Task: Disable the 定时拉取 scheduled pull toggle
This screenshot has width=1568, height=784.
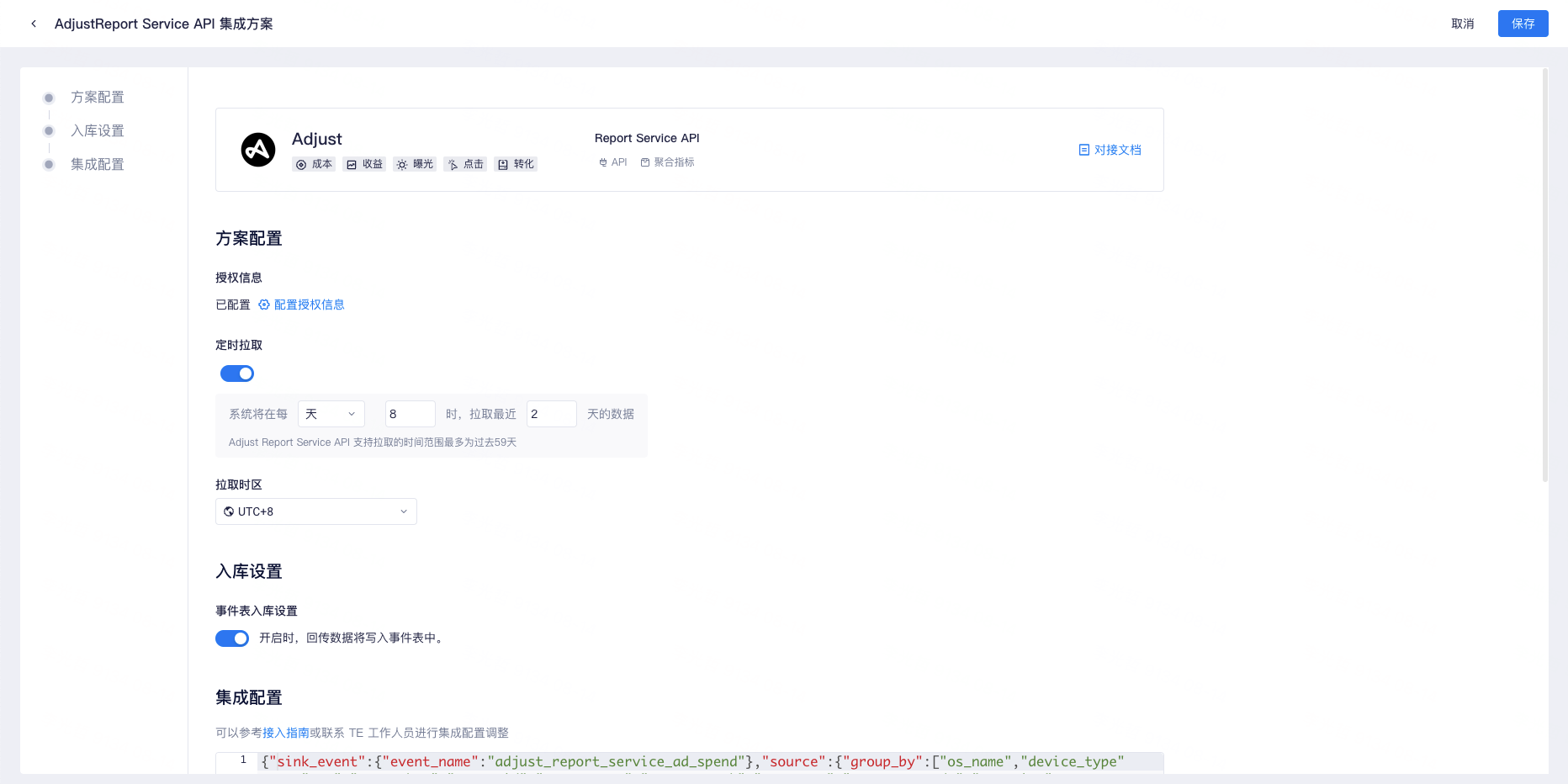Action: pyautogui.click(x=236, y=373)
